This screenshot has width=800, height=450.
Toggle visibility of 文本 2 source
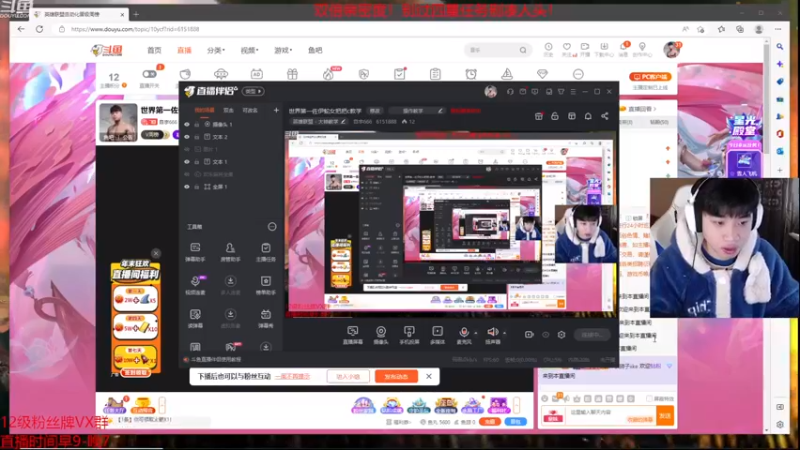(x=187, y=137)
